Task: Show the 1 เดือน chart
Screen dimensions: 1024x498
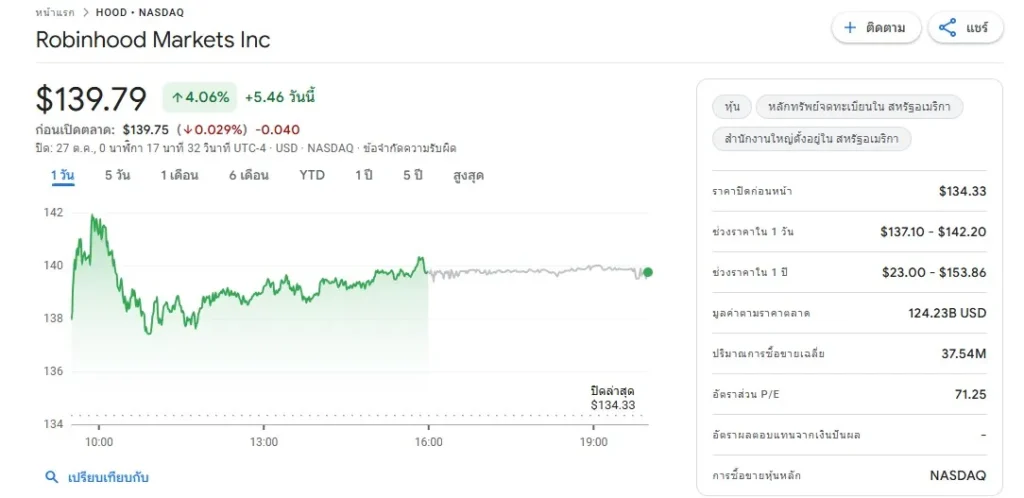Action: (180, 176)
